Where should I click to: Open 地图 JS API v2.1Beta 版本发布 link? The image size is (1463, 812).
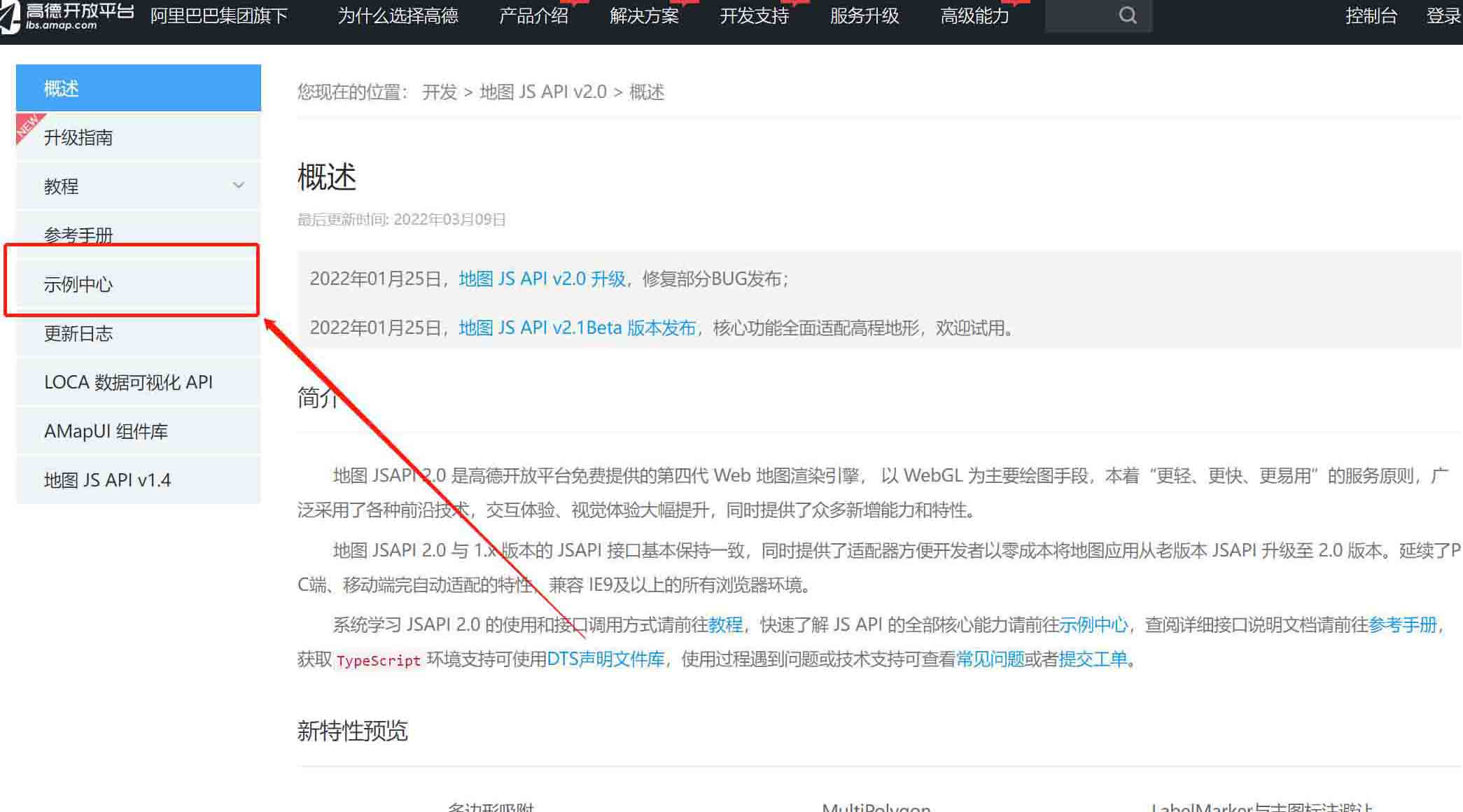(577, 328)
